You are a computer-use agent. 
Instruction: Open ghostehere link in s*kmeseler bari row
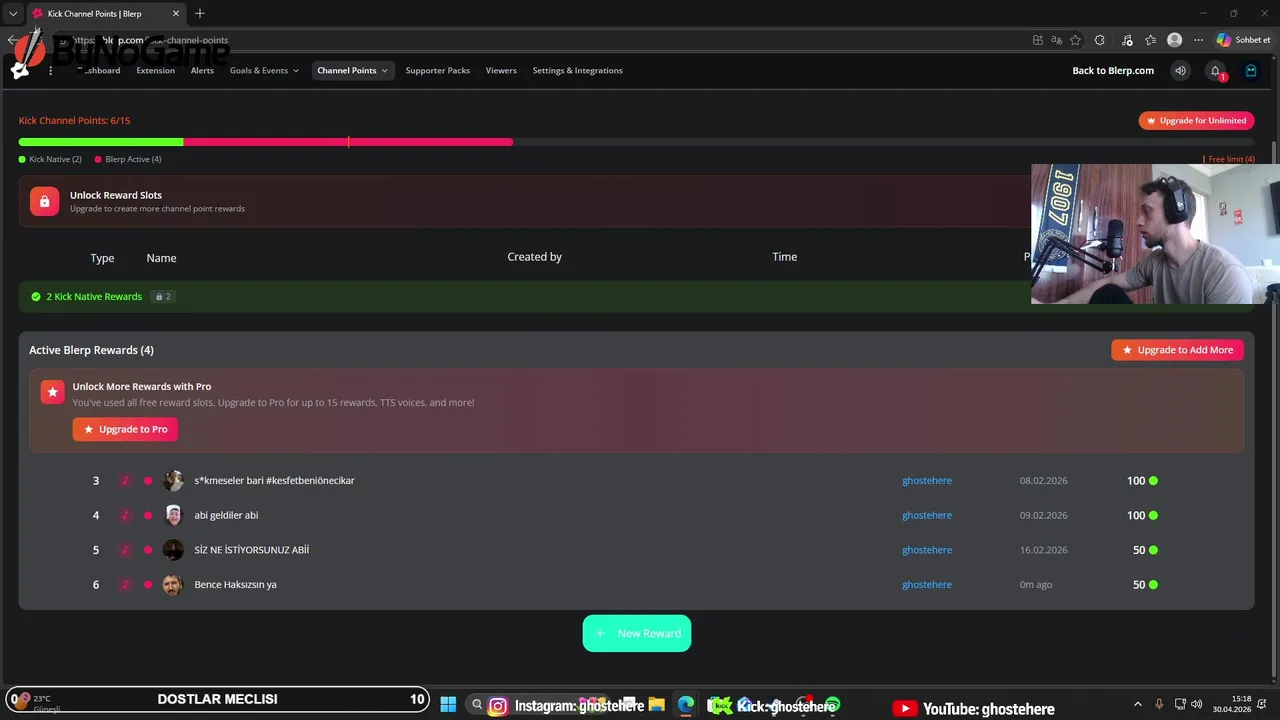click(927, 481)
